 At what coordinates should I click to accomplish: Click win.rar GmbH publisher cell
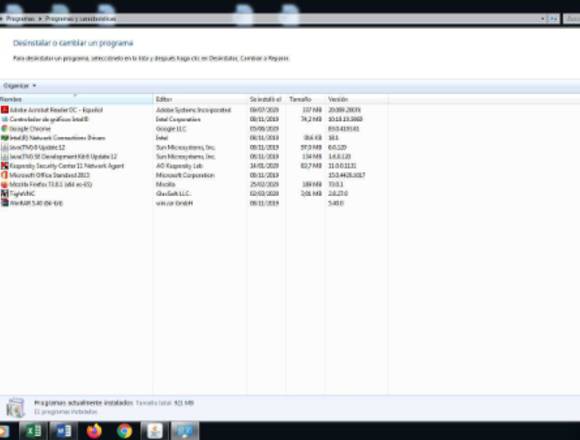pos(174,203)
